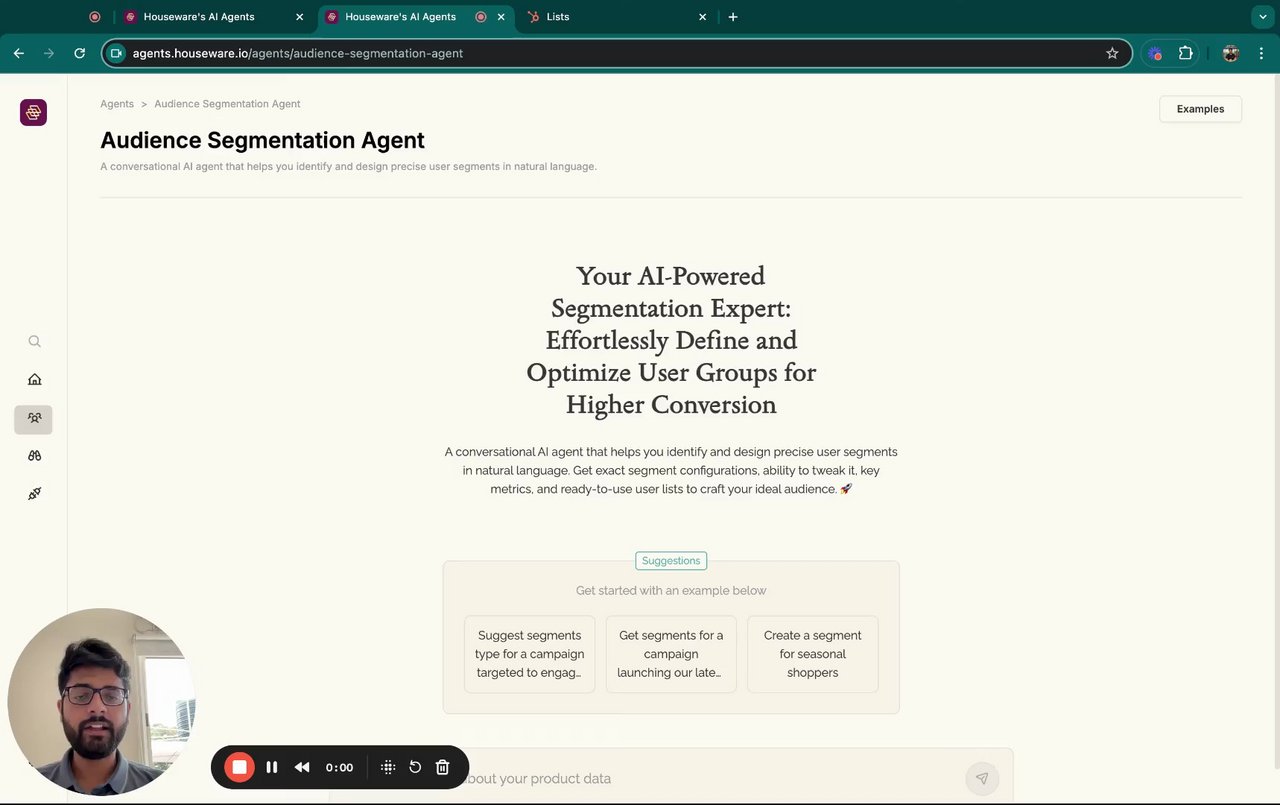This screenshot has width=1280, height=805.
Task: Click the colorful extension icon in toolbar
Action: (x=1155, y=53)
